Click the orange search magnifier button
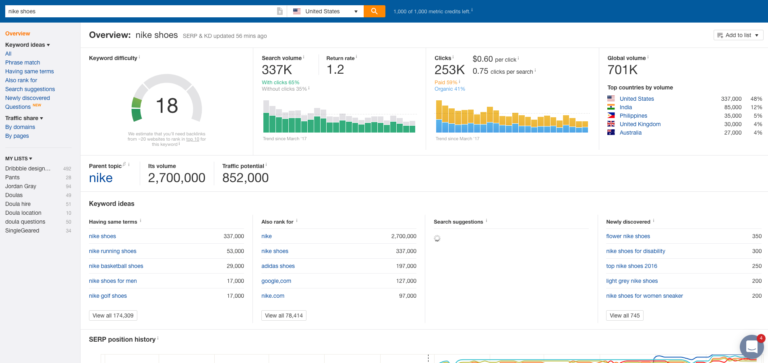Image resolution: width=768 pixels, height=363 pixels. click(374, 11)
